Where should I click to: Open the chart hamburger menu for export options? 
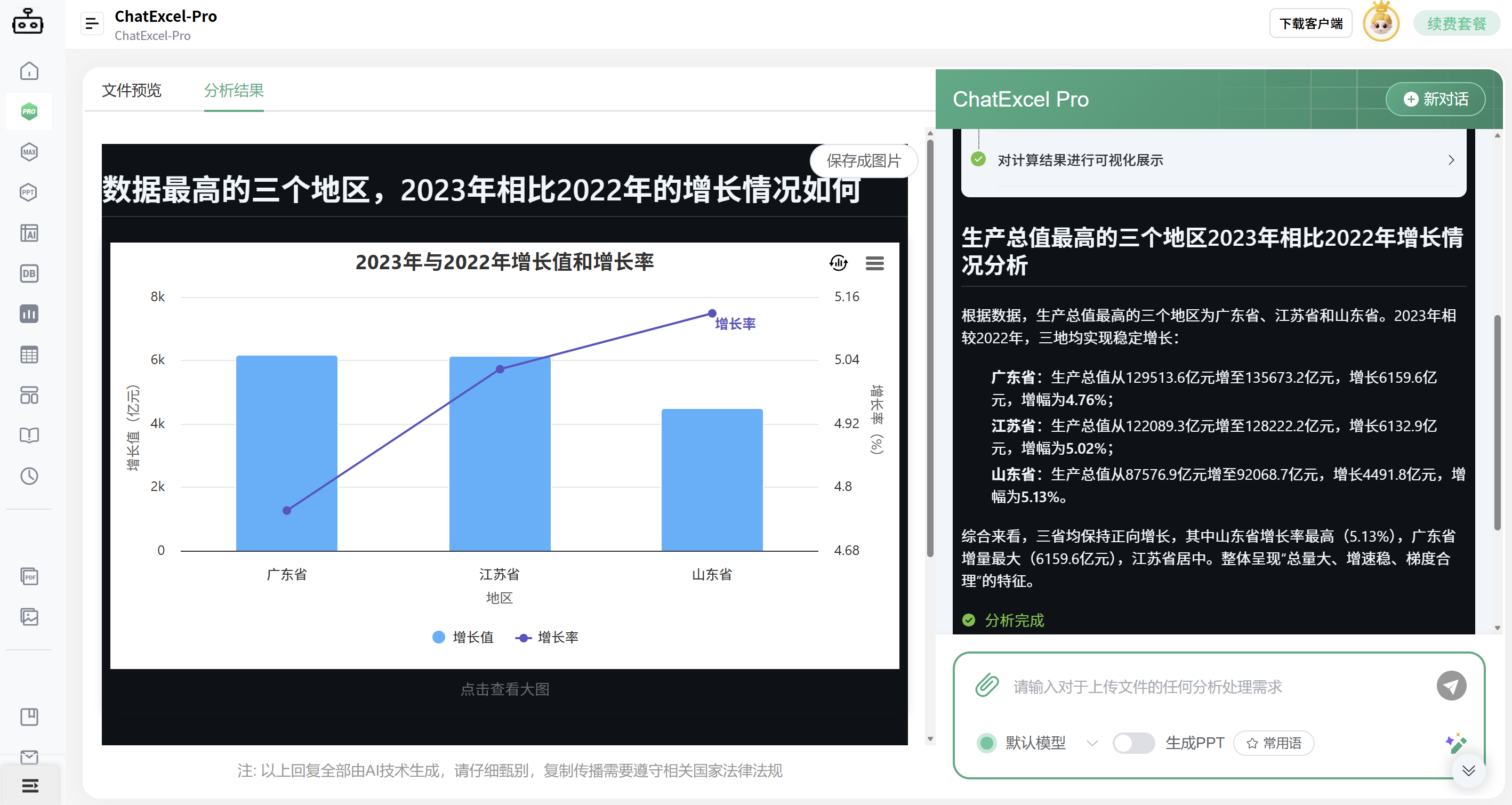(x=874, y=263)
